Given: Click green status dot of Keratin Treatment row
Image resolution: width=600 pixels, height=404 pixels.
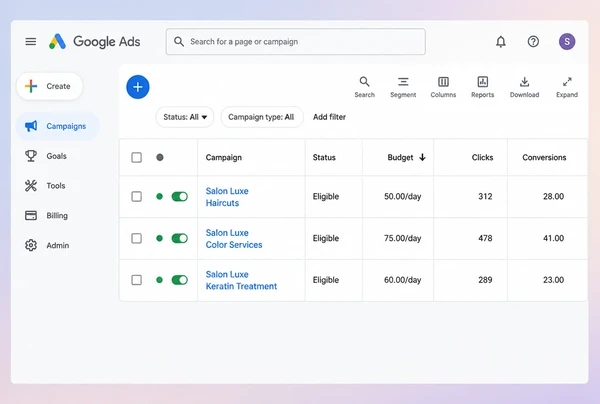Looking at the screenshot, I should coord(160,280).
